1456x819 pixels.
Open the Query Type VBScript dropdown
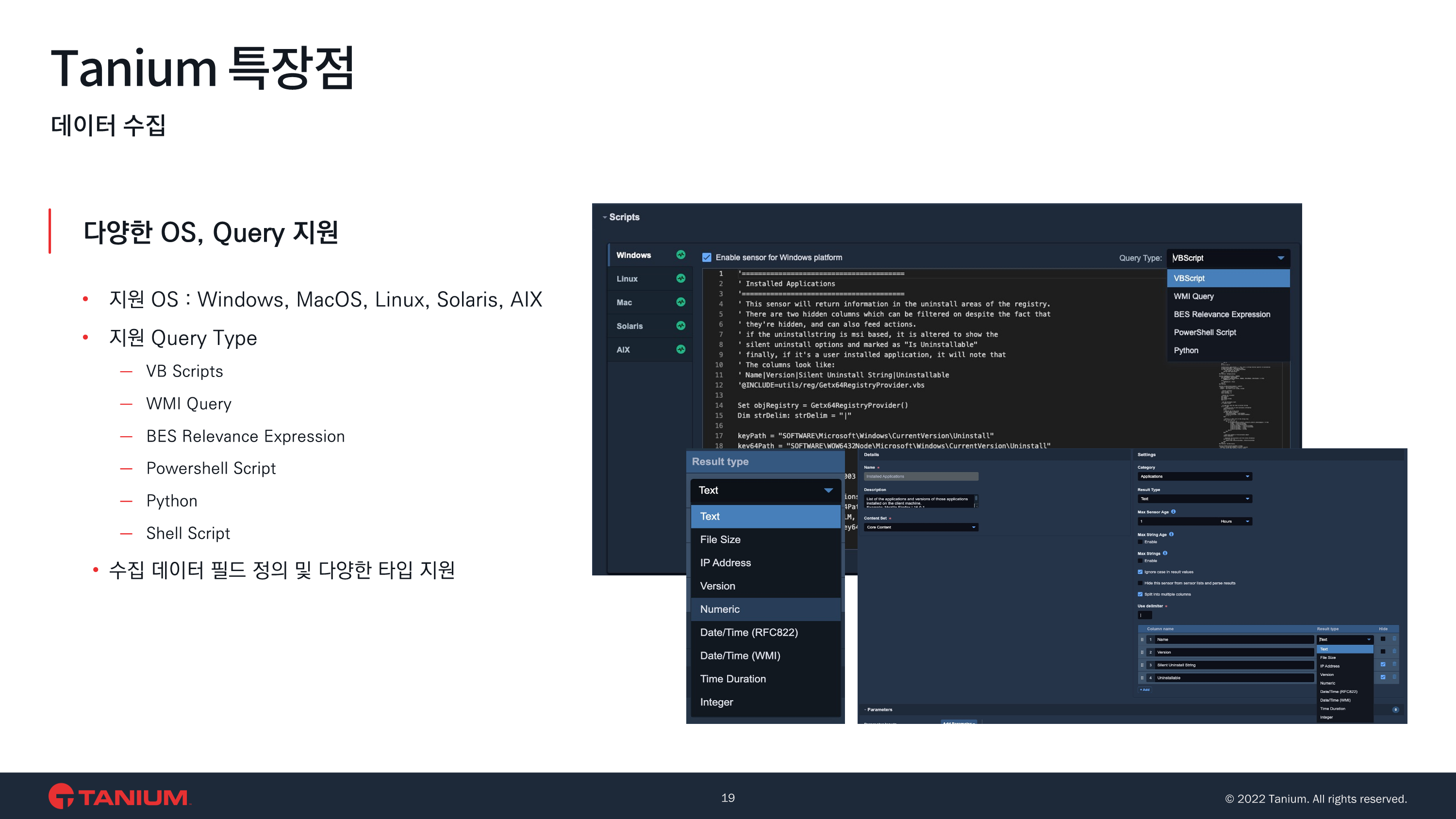coord(1228,258)
